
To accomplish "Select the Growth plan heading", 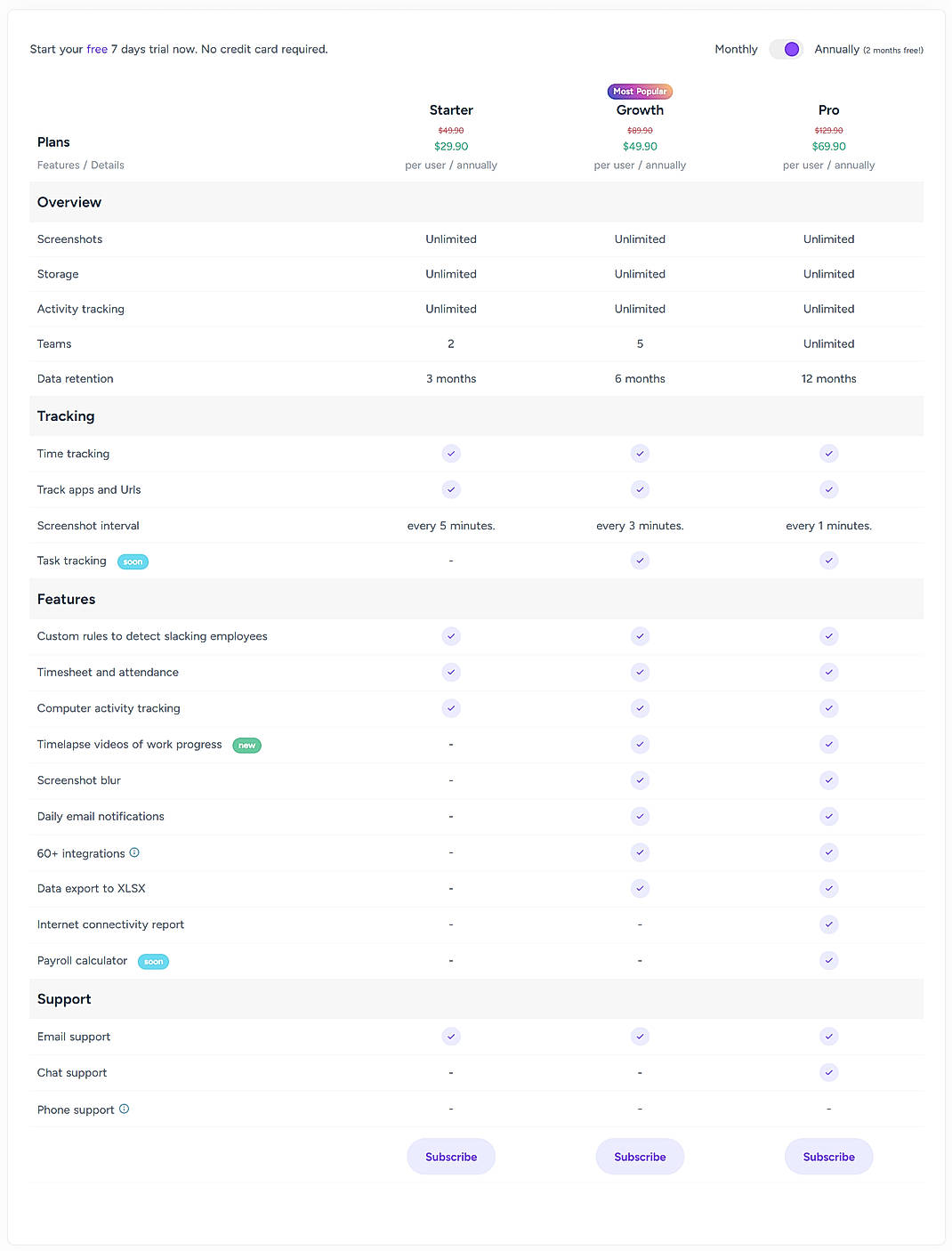I will pyautogui.click(x=640, y=109).
